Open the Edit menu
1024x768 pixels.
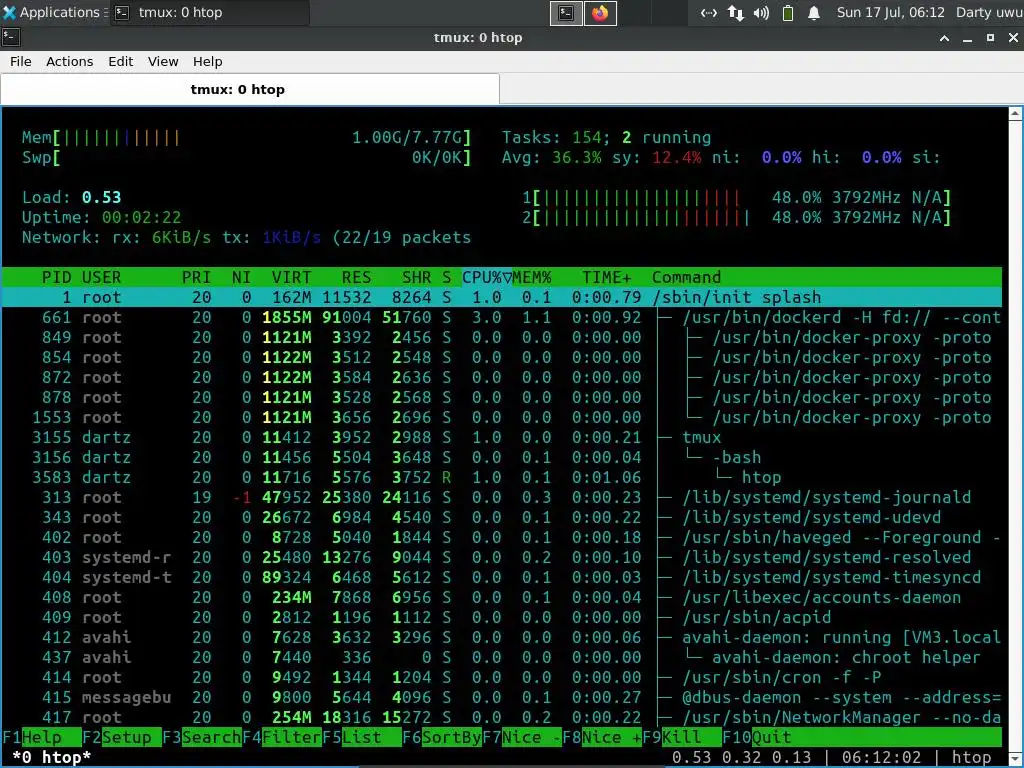pyautogui.click(x=120, y=61)
